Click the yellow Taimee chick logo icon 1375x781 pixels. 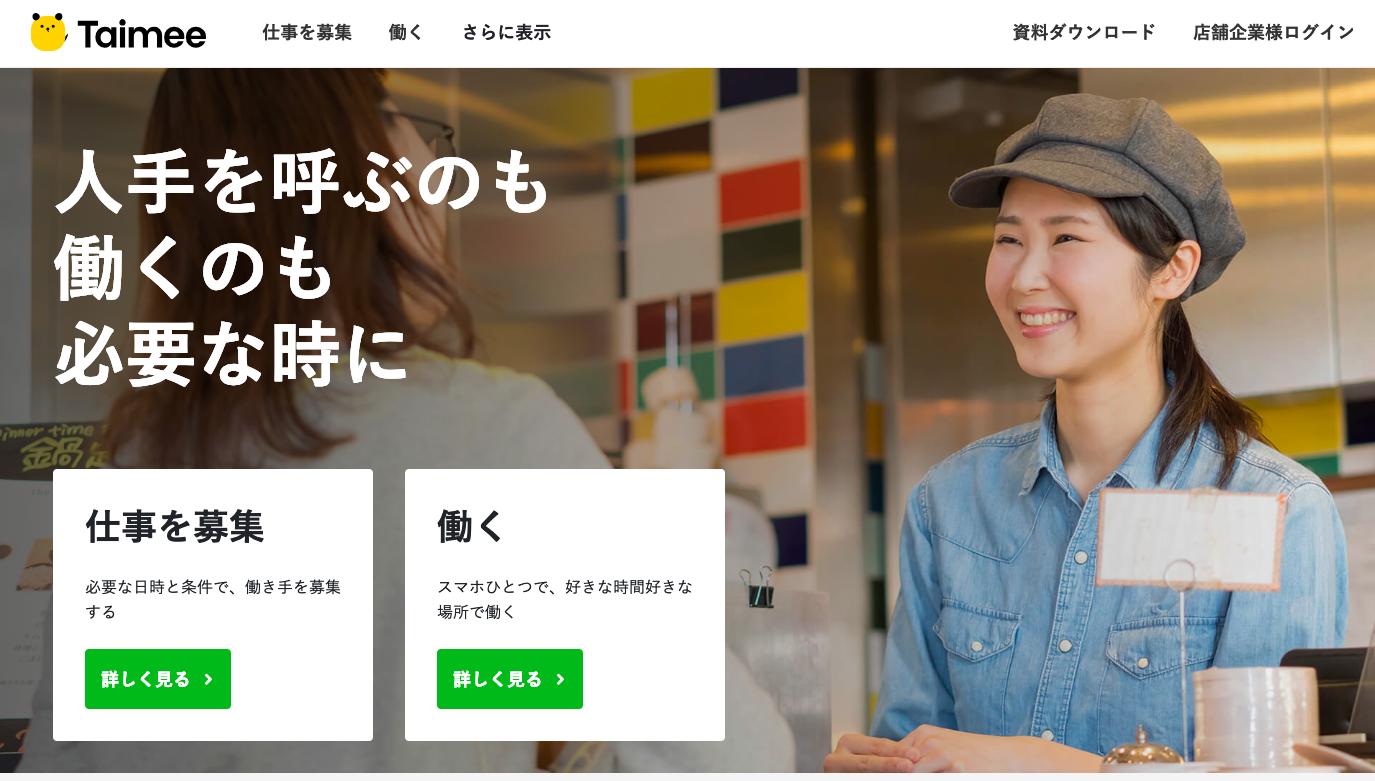[48, 33]
